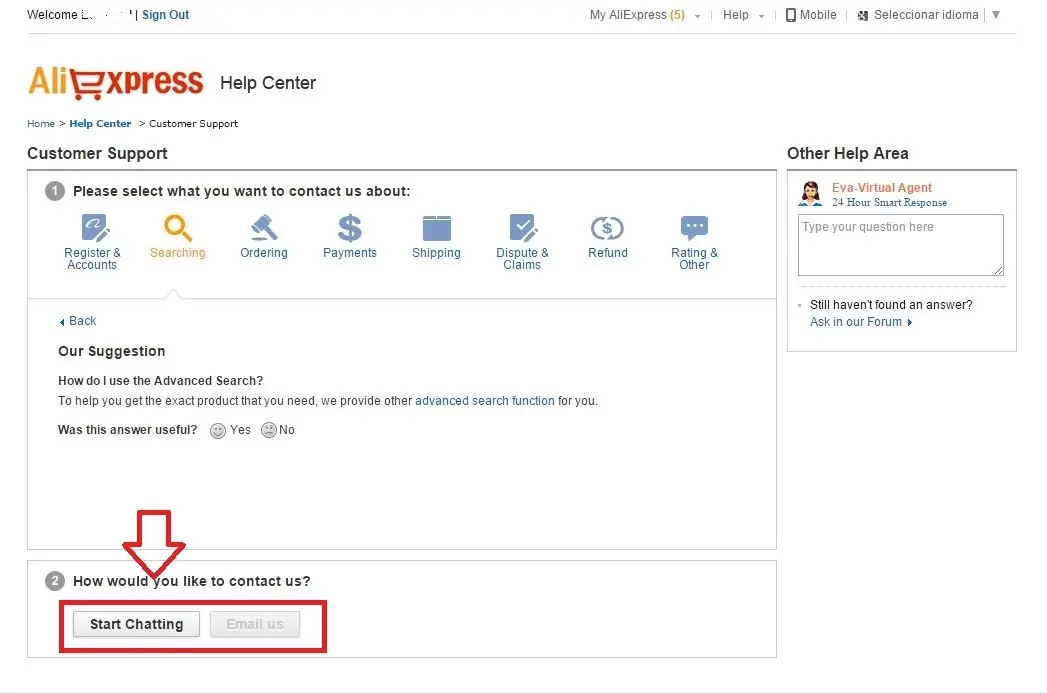The image size is (1047, 694).
Task: Select the Searching magnifier icon
Action: click(178, 228)
